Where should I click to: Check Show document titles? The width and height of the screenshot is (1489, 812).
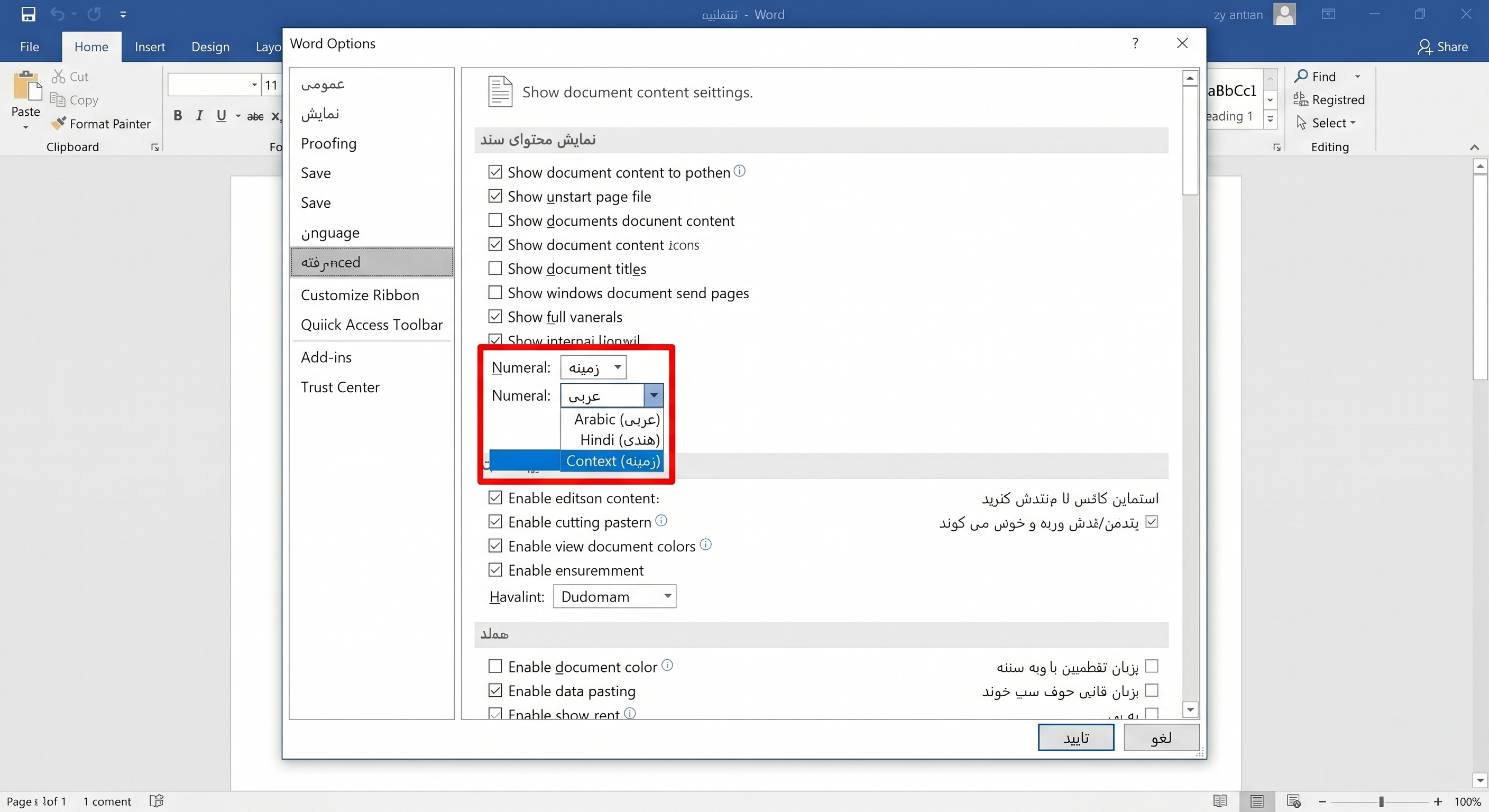click(495, 268)
